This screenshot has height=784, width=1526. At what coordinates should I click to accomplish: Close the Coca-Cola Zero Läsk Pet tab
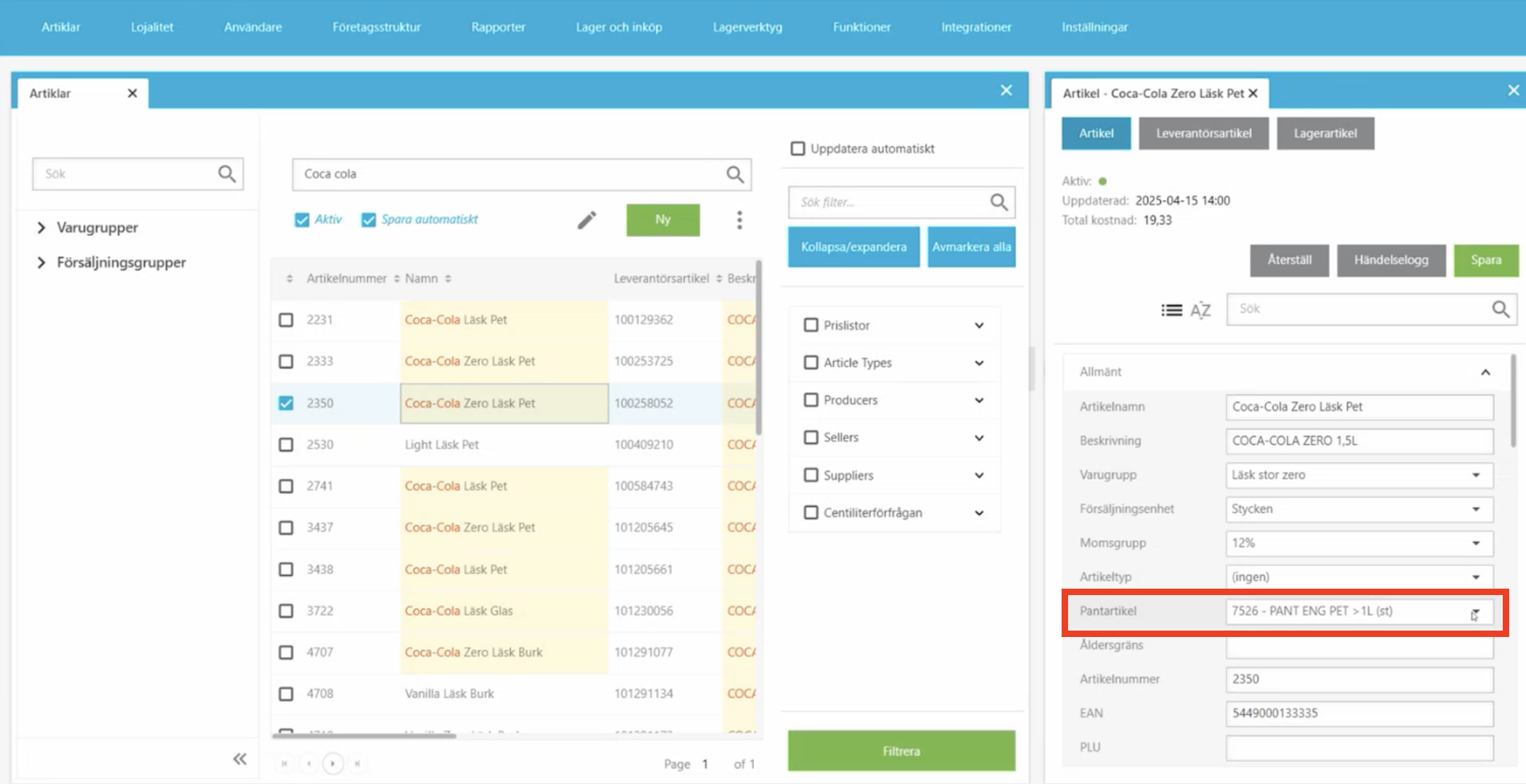(x=1253, y=93)
